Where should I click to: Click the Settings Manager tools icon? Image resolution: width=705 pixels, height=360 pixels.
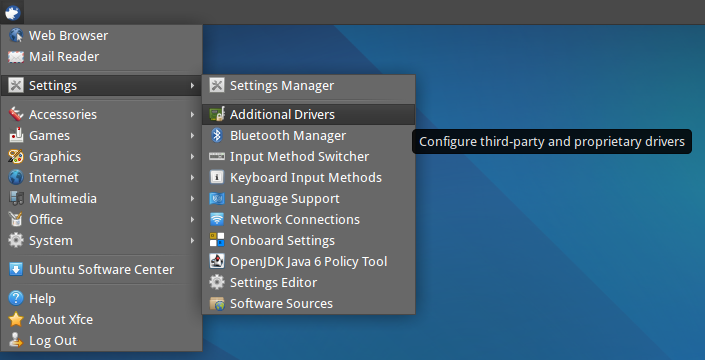point(217,85)
